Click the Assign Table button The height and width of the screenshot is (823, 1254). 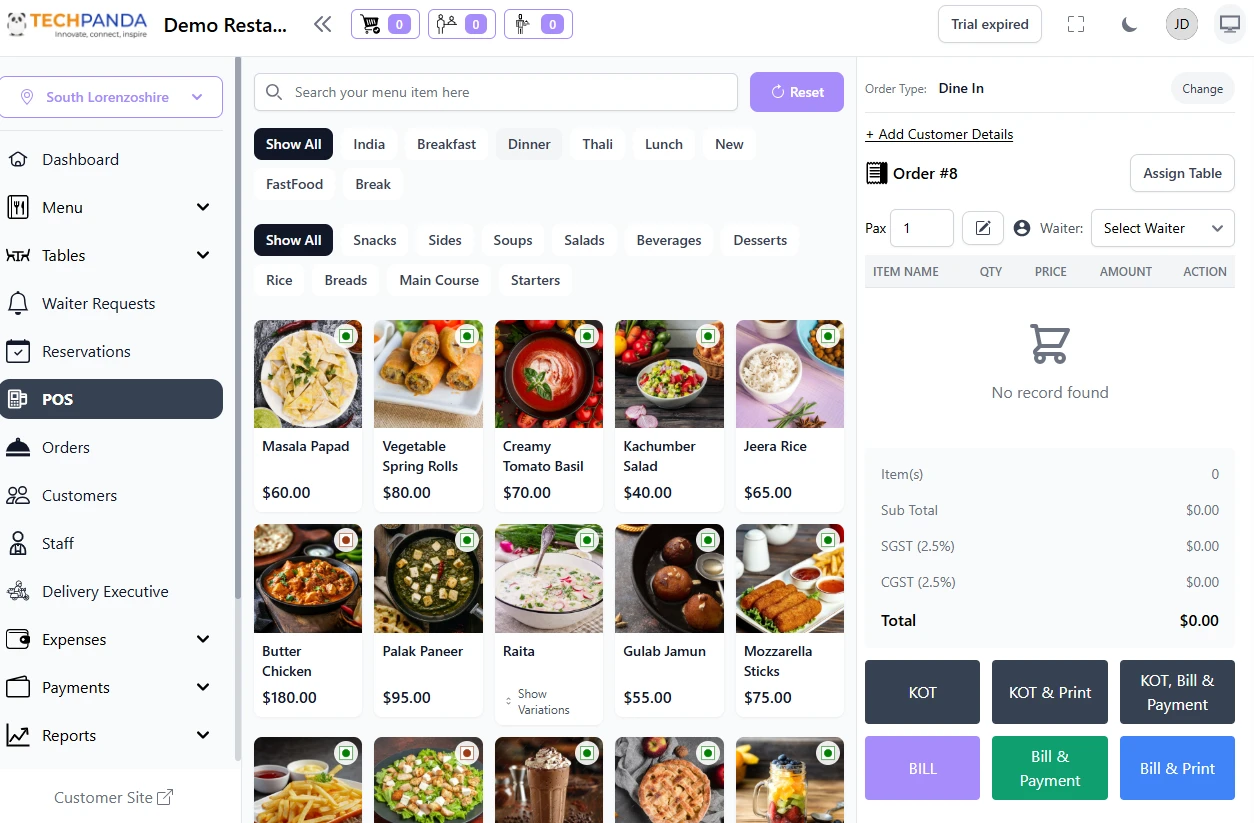[x=1182, y=173]
